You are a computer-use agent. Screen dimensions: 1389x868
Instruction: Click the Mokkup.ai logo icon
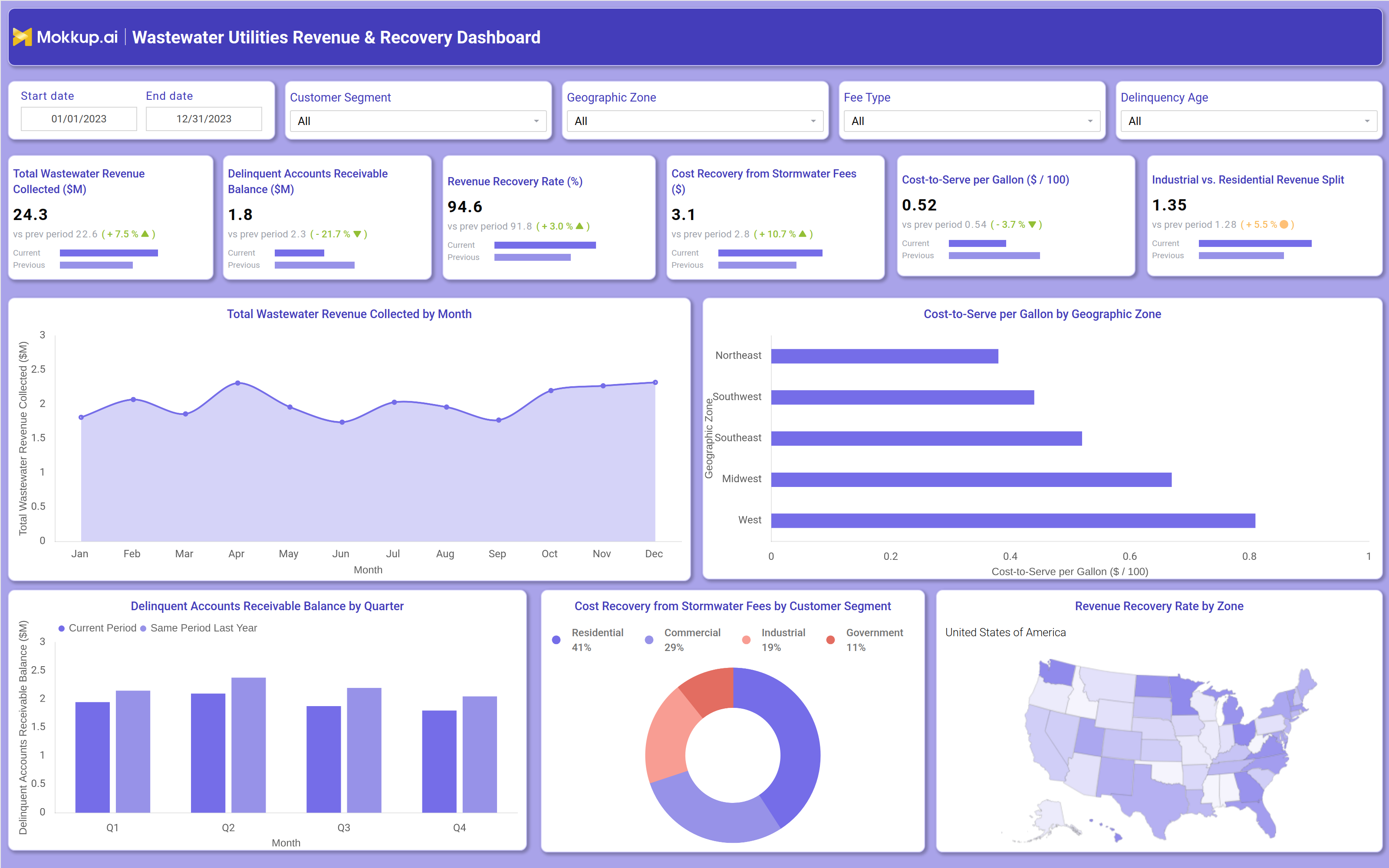(23, 37)
